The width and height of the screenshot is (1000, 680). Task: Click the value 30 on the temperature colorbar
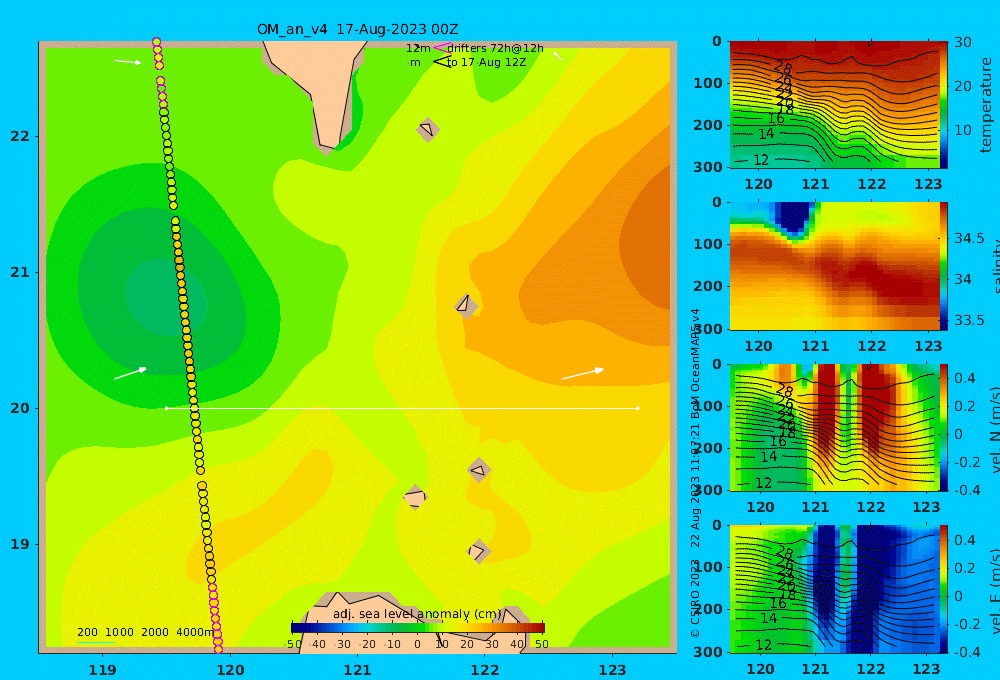(x=963, y=42)
